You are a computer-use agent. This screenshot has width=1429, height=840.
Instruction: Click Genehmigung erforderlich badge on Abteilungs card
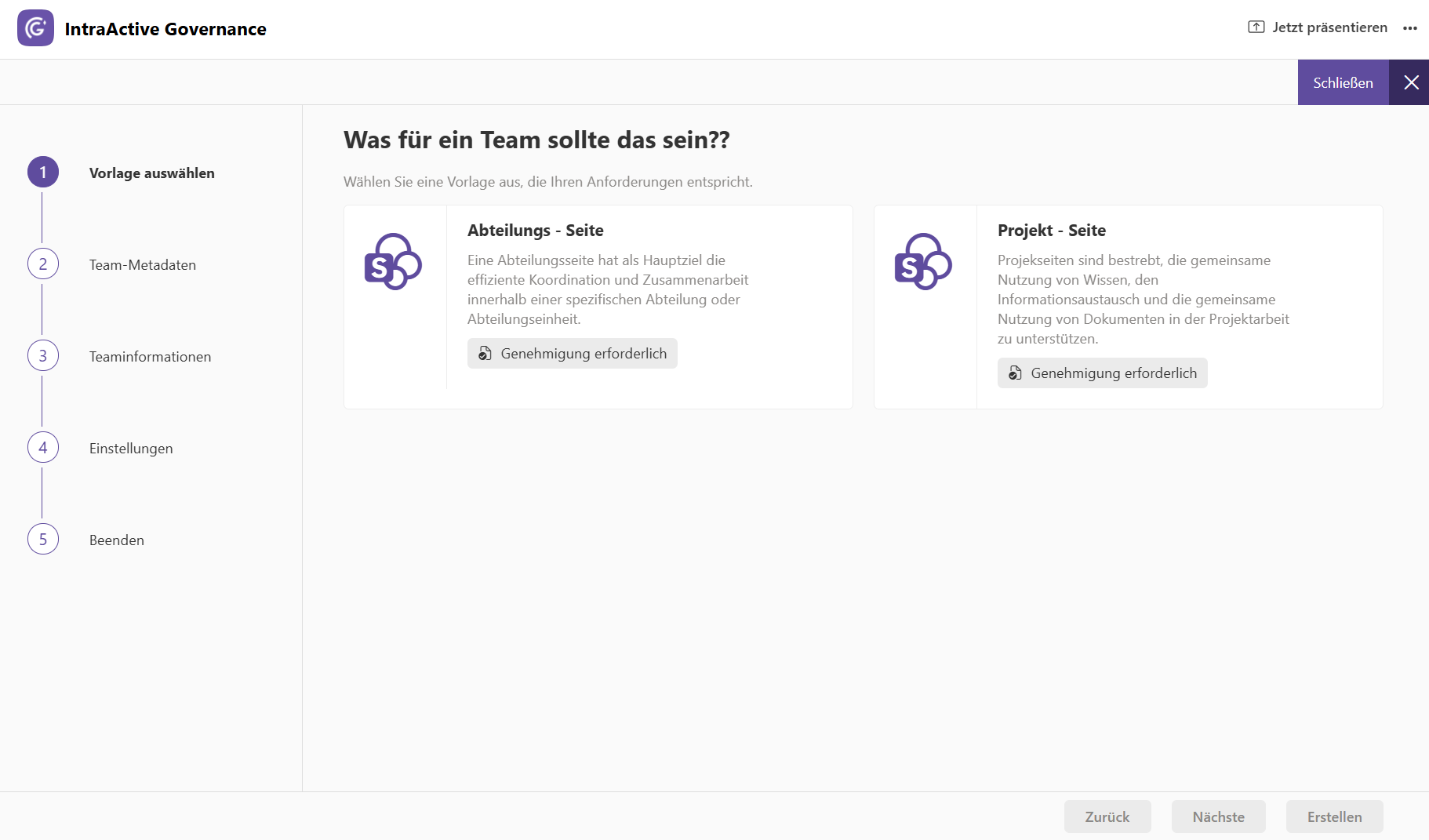pyautogui.click(x=573, y=354)
